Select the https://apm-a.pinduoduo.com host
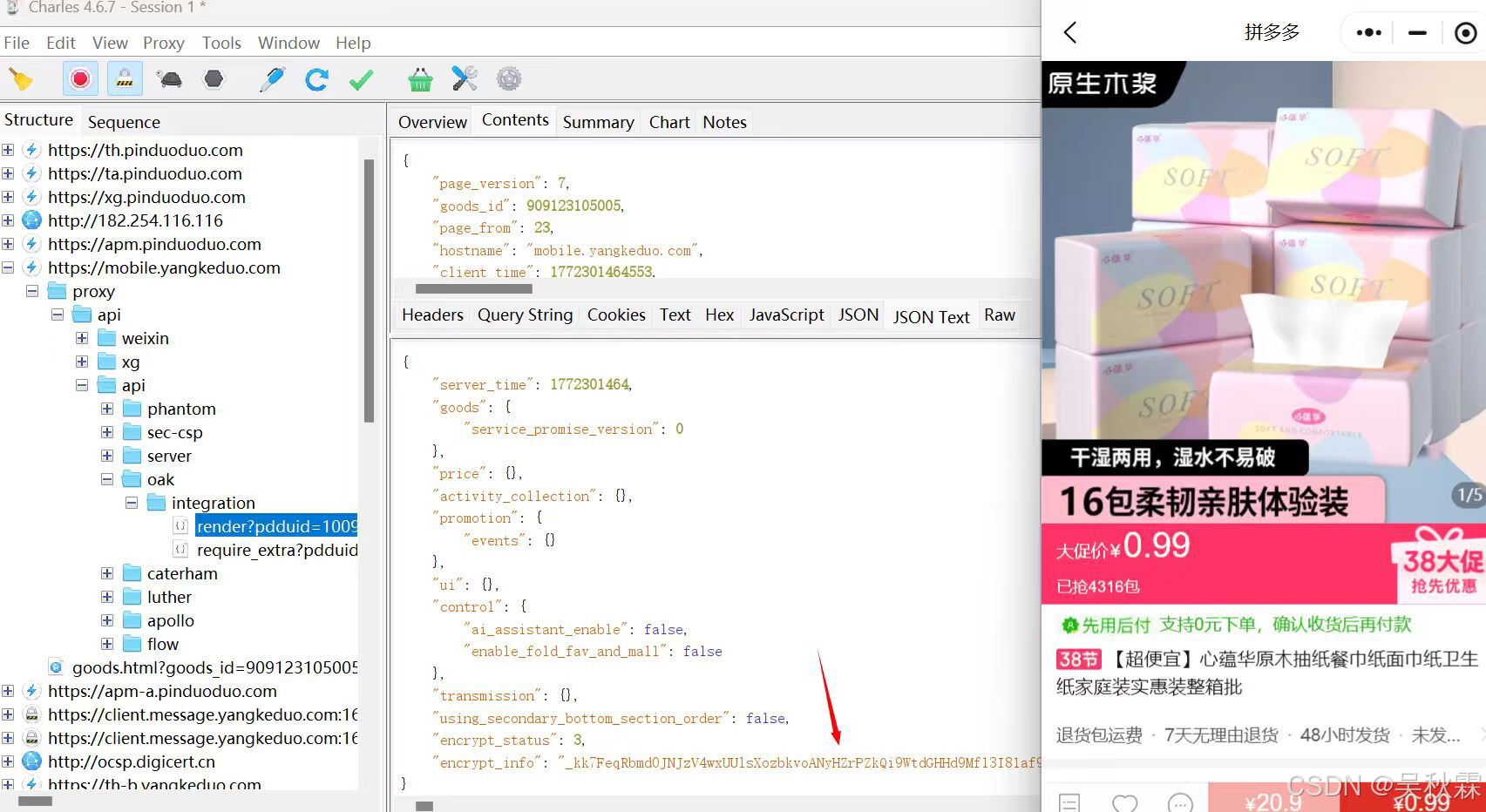Image resolution: width=1486 pixels, height=812 pixels. point(162,691)
